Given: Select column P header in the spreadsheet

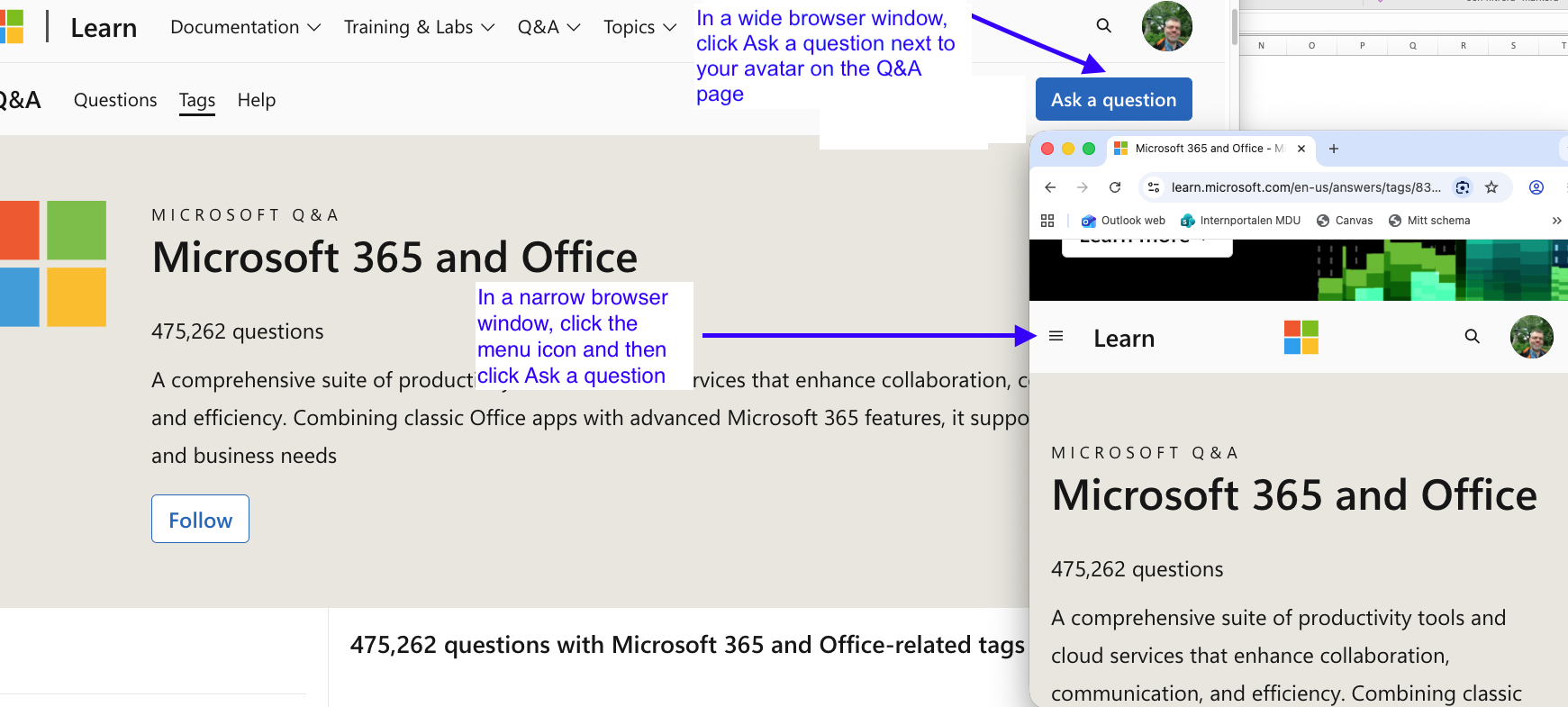Looking at the screenshot, I should pyautogui.click(x=1362, y=45).
